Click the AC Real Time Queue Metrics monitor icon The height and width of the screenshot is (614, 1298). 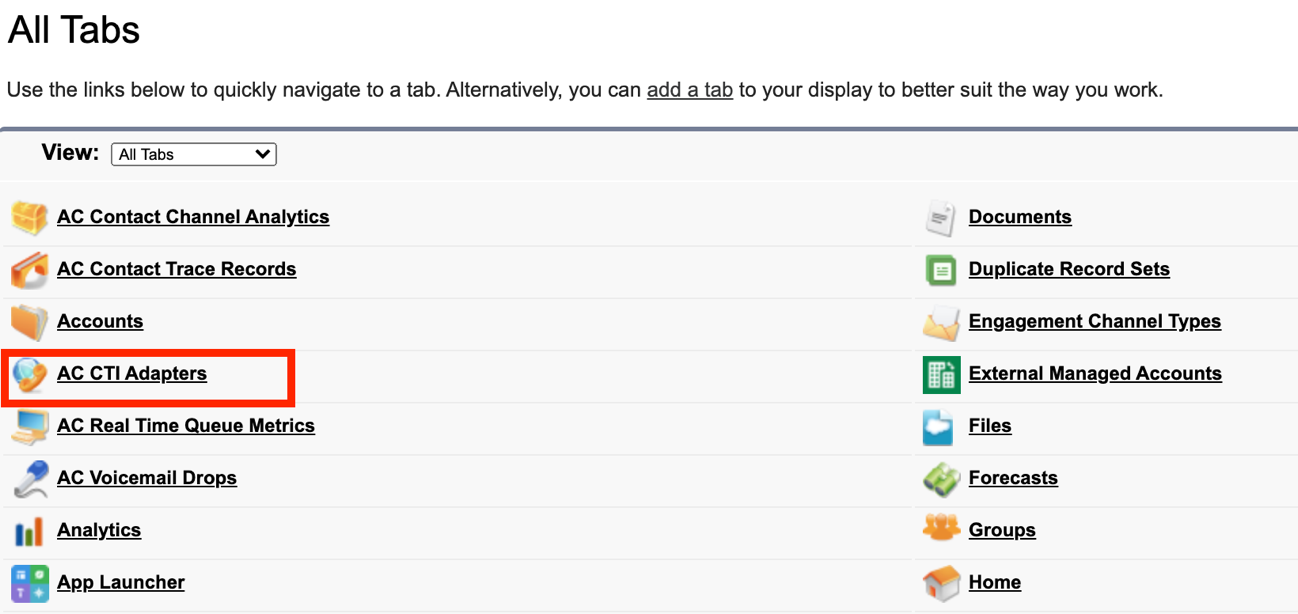(x=30, y=426)
